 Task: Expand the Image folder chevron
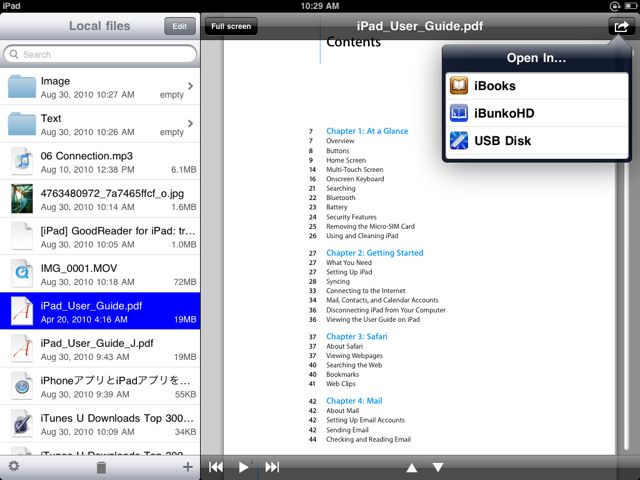point(191,86)
